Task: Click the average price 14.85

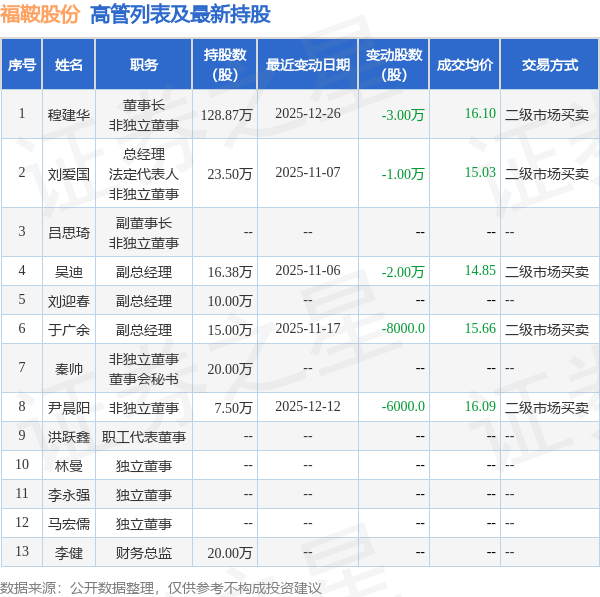Action: pos(480,270)
